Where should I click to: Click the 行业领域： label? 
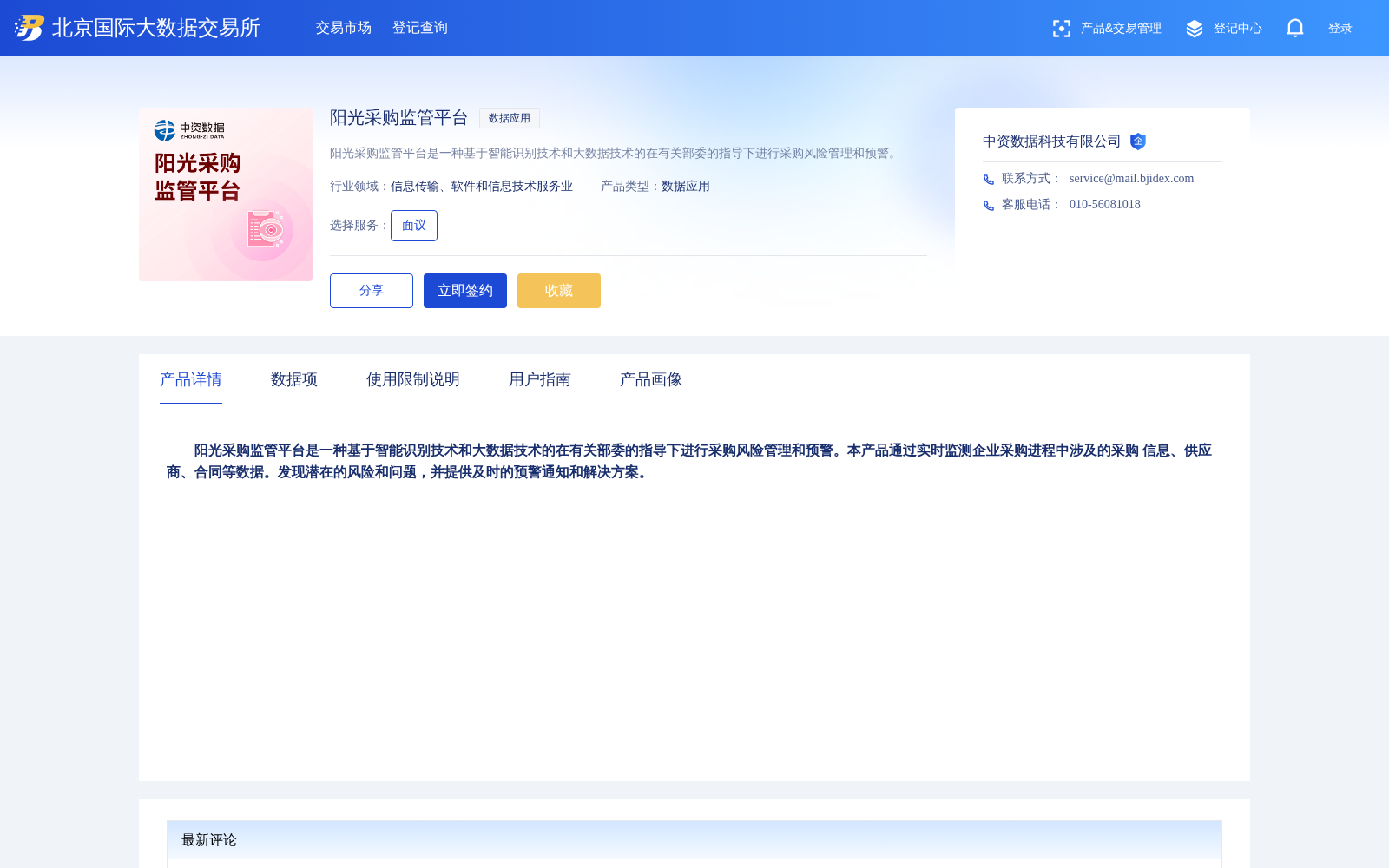[360, 187]
